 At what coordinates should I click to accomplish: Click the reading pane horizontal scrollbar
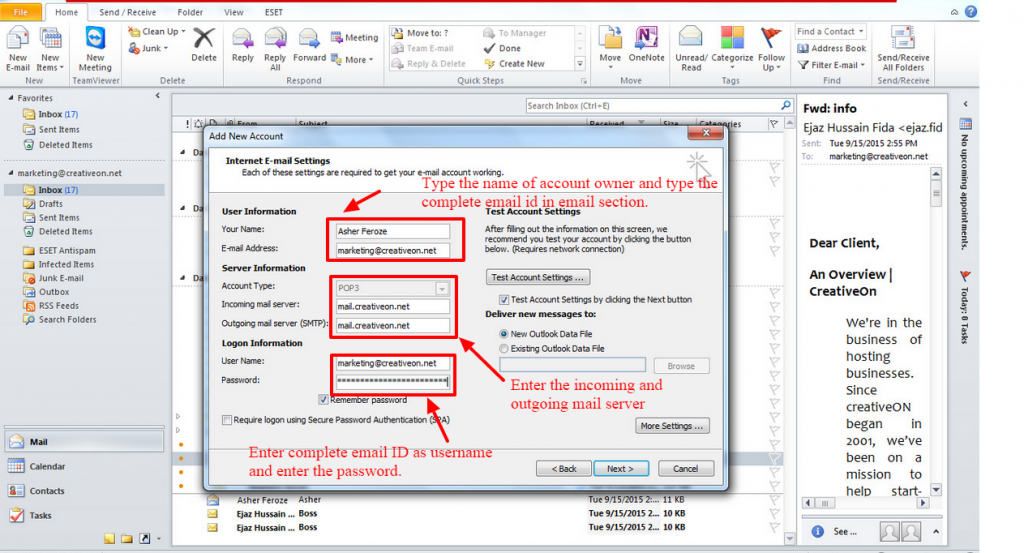(x=865, y=503)
